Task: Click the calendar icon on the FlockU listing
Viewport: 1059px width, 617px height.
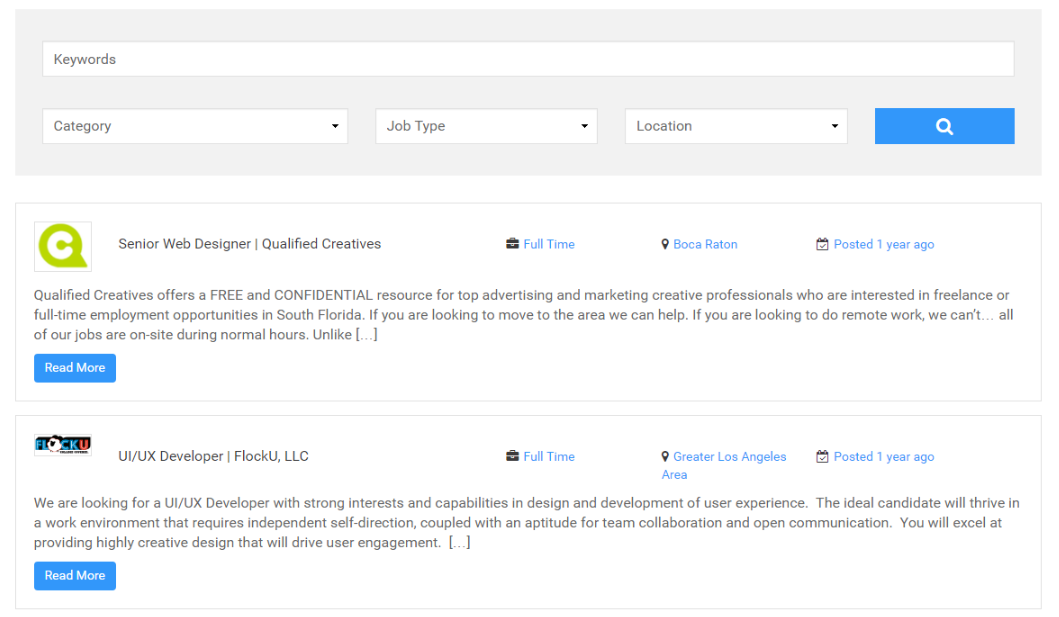Action: pos(821,456)
